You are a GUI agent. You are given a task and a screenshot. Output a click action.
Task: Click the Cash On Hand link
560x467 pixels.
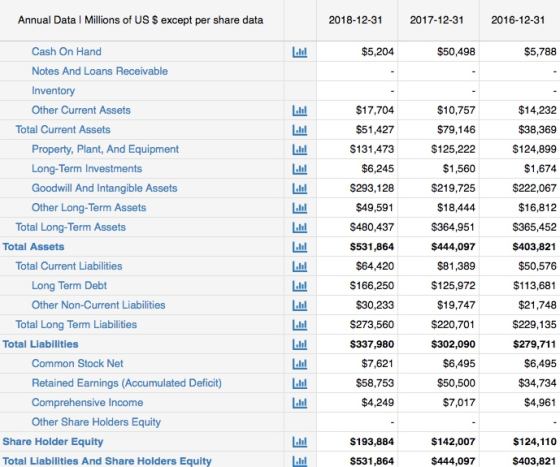(66, 51)
